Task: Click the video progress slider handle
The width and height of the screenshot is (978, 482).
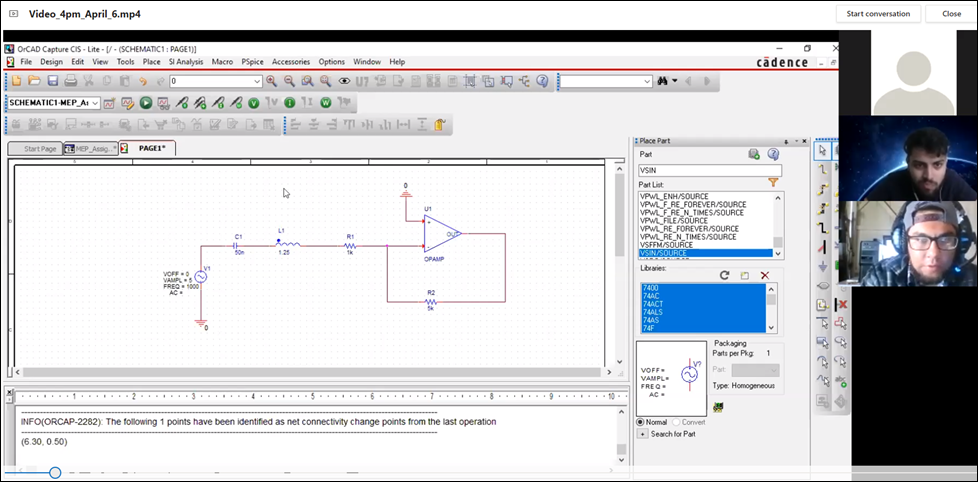Action: (x=55, y=473)
